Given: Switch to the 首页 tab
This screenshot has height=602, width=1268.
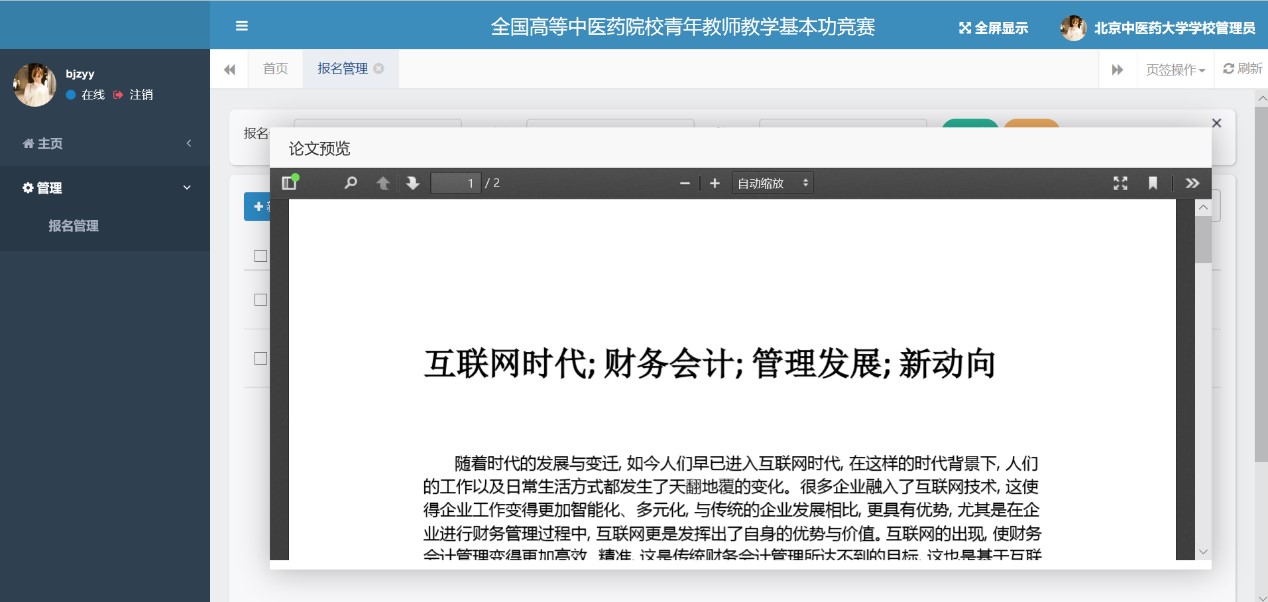Looking at the screenshot, I should pyautogui.click(x=275, y=69).
